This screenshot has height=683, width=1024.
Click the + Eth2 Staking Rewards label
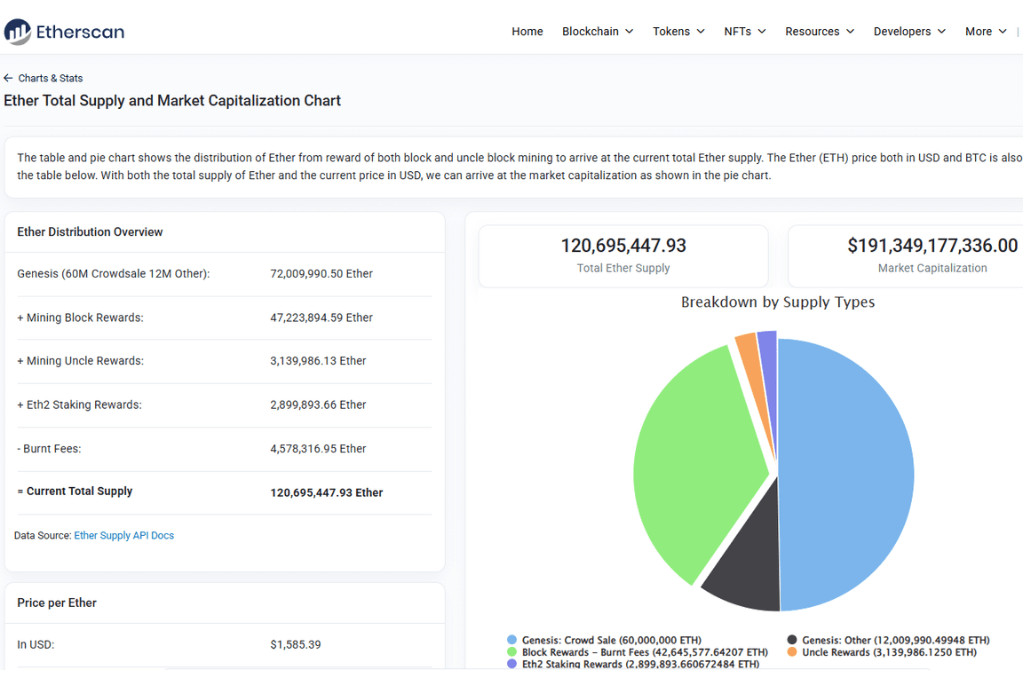[79, 405]
